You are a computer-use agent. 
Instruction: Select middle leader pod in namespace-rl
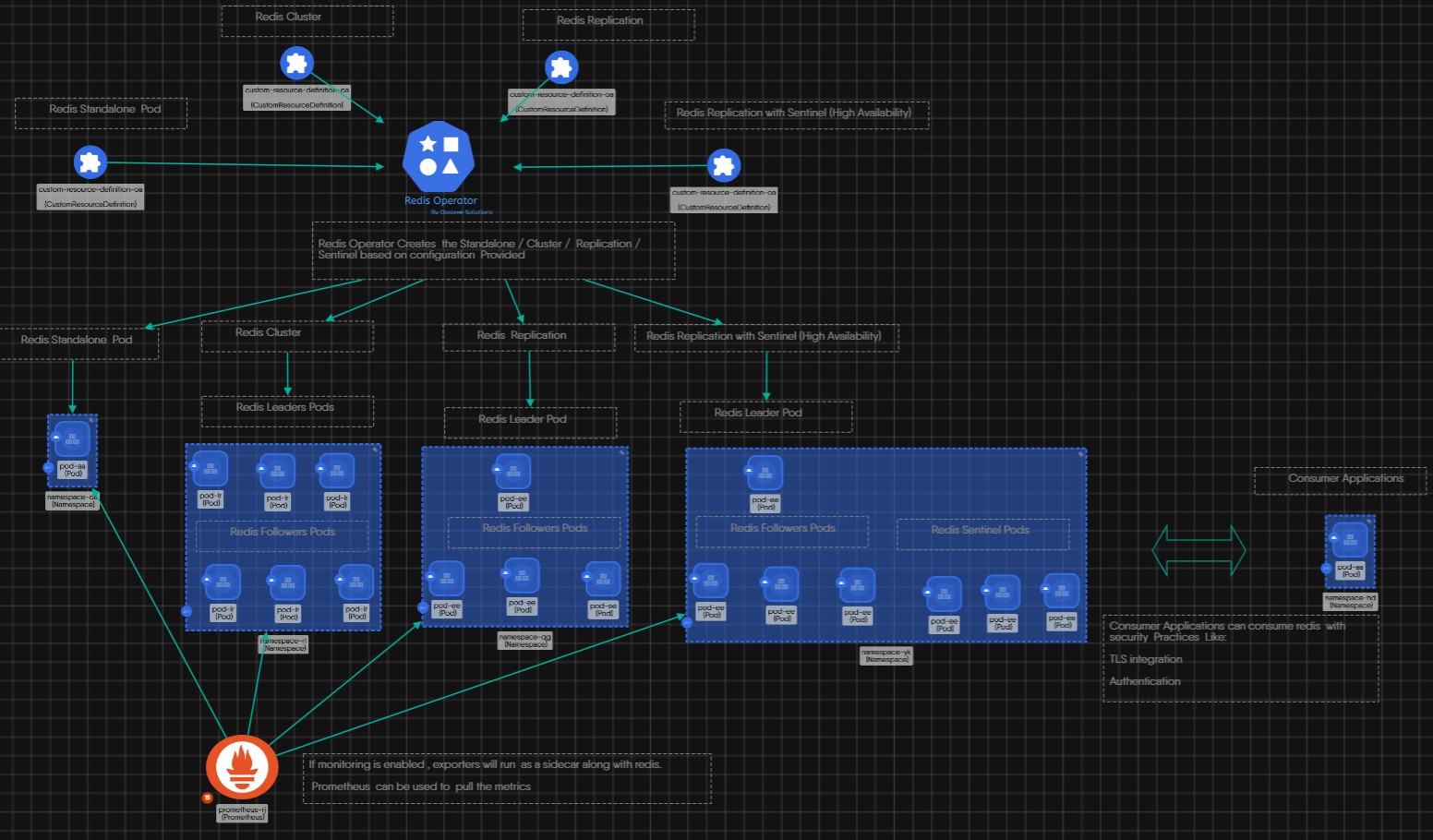[x=277, y=471]
